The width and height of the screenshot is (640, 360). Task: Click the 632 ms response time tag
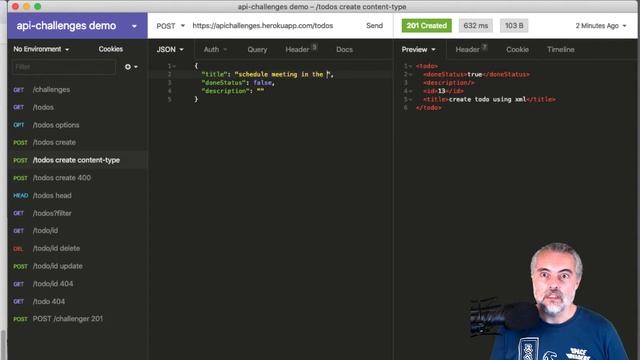point(476,26)
